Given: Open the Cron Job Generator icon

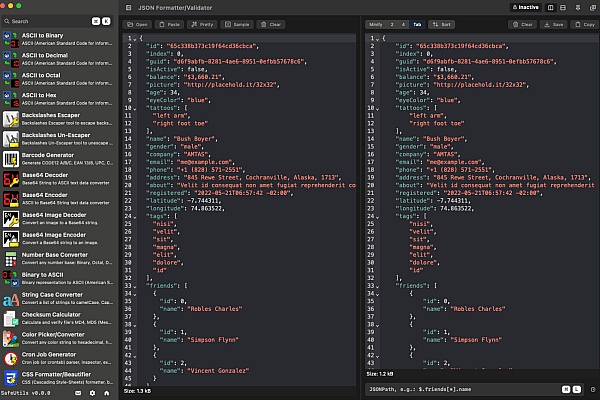Looking at the screenshot, I should (11, 358).
